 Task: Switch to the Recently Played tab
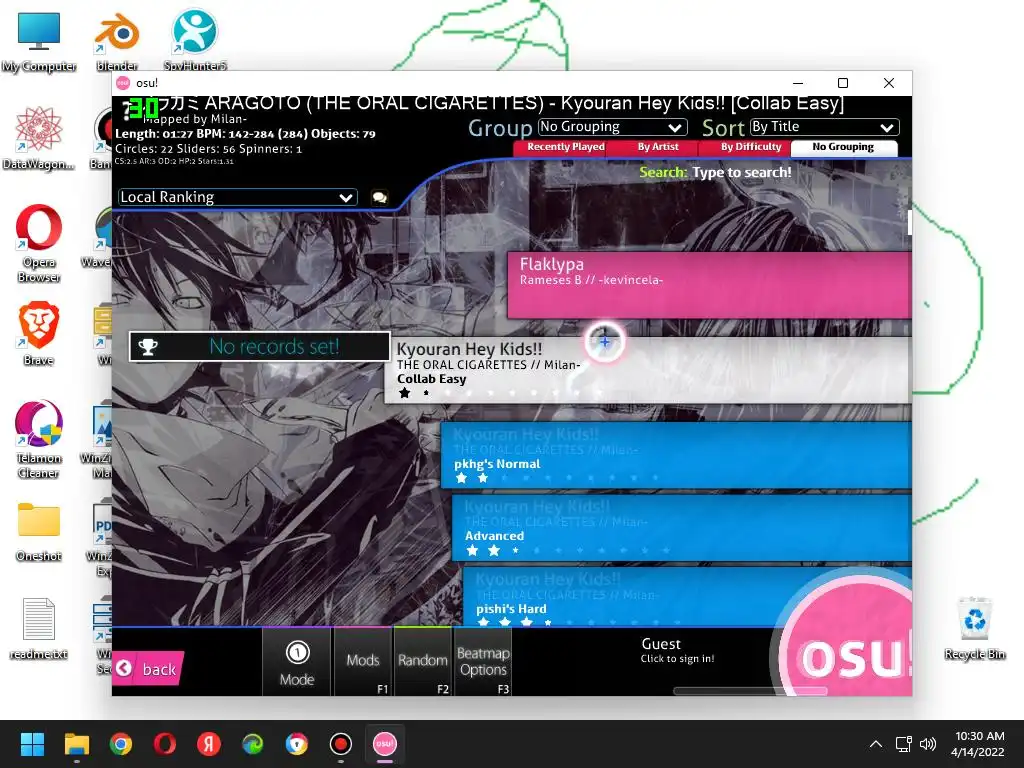(x=566, y=147)
